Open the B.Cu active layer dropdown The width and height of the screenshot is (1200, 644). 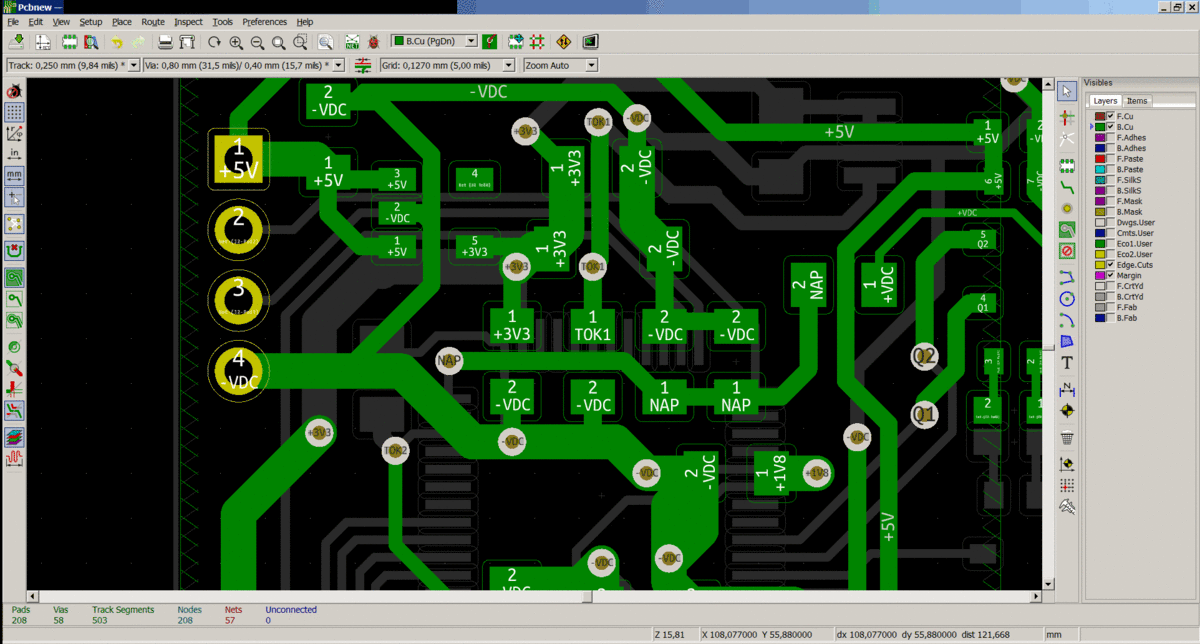(x=472, y=42)
